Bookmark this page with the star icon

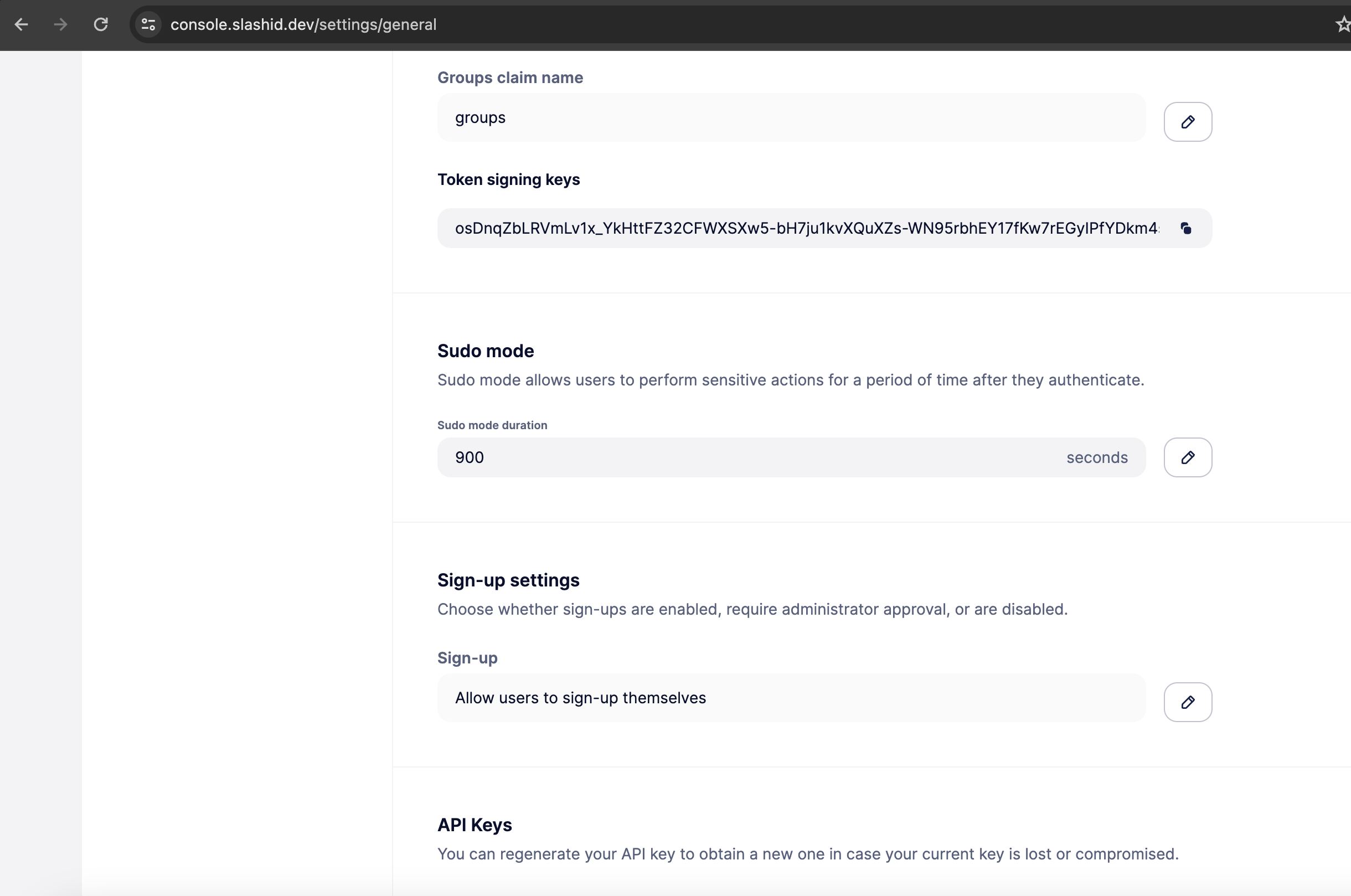(1343, 24)
